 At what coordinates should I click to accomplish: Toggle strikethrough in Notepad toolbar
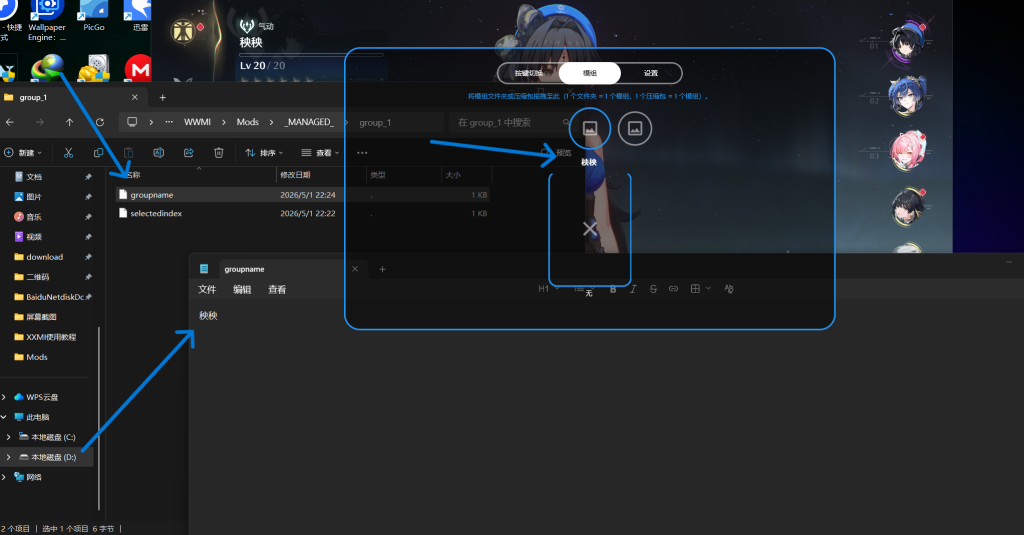[x=653, y=289]
